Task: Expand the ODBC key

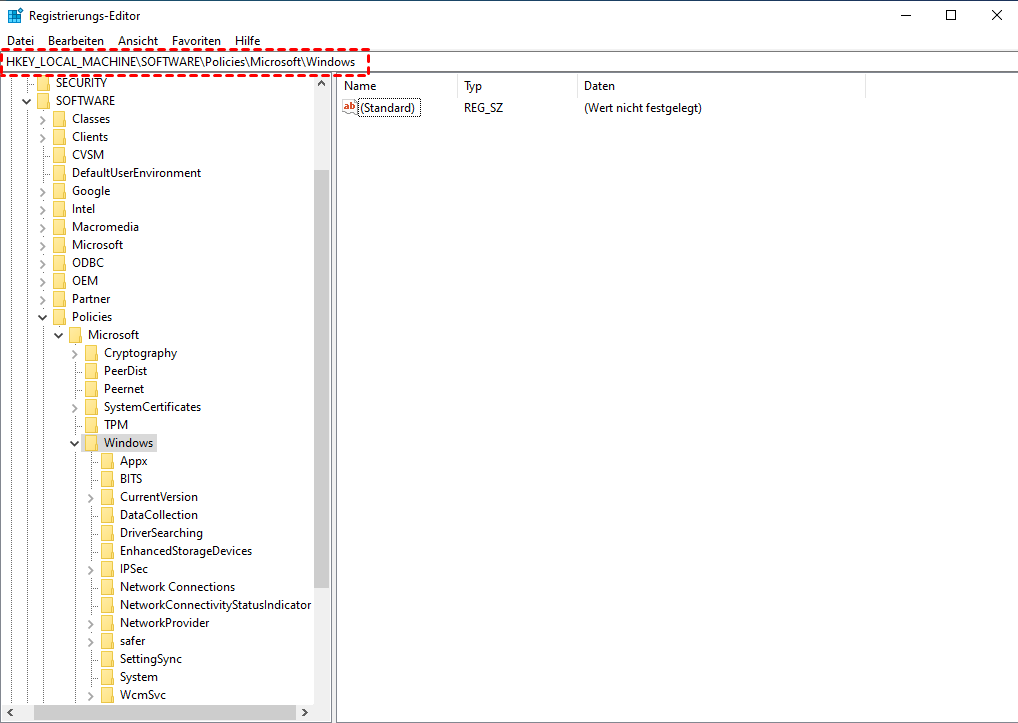Action: pyautogui.click(x=43, y=263)
